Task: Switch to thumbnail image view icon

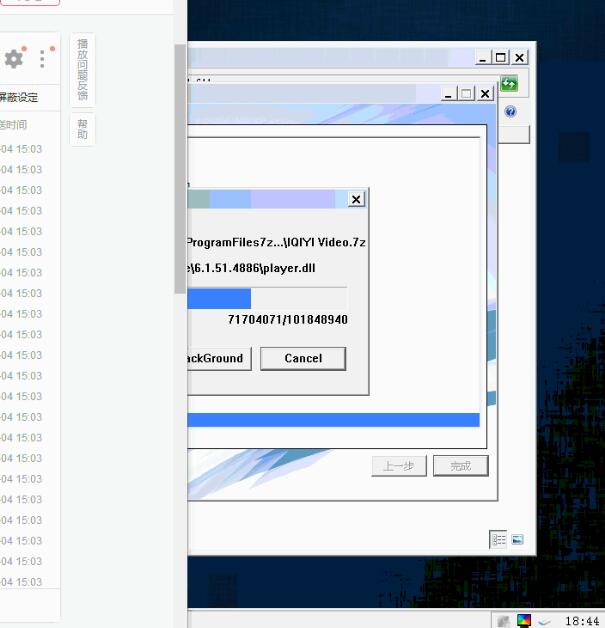Action: (x=517, y=539)
